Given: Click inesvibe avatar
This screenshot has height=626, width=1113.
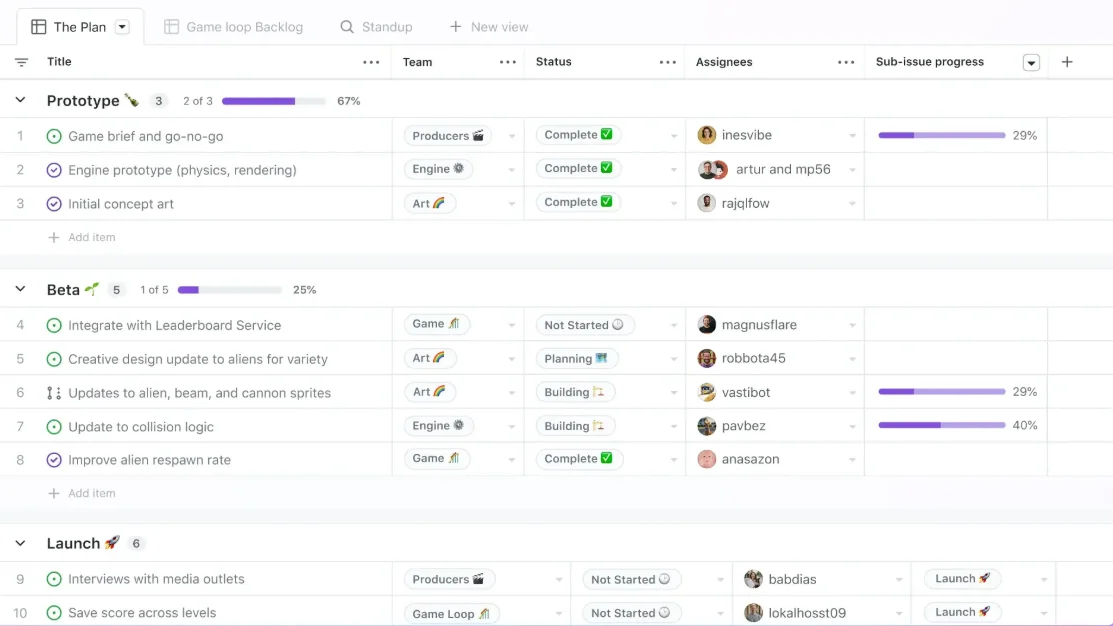Looking at the screenshot, I should (x=706, y=135).
